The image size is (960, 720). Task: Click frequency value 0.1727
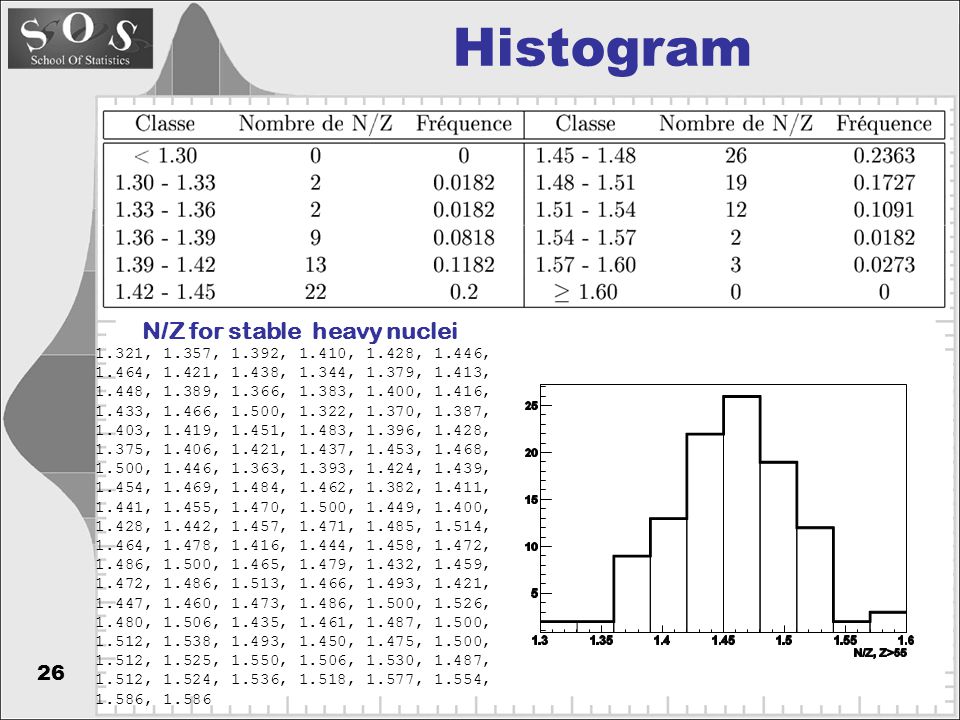pyautogui.click(x=884, y=182)
